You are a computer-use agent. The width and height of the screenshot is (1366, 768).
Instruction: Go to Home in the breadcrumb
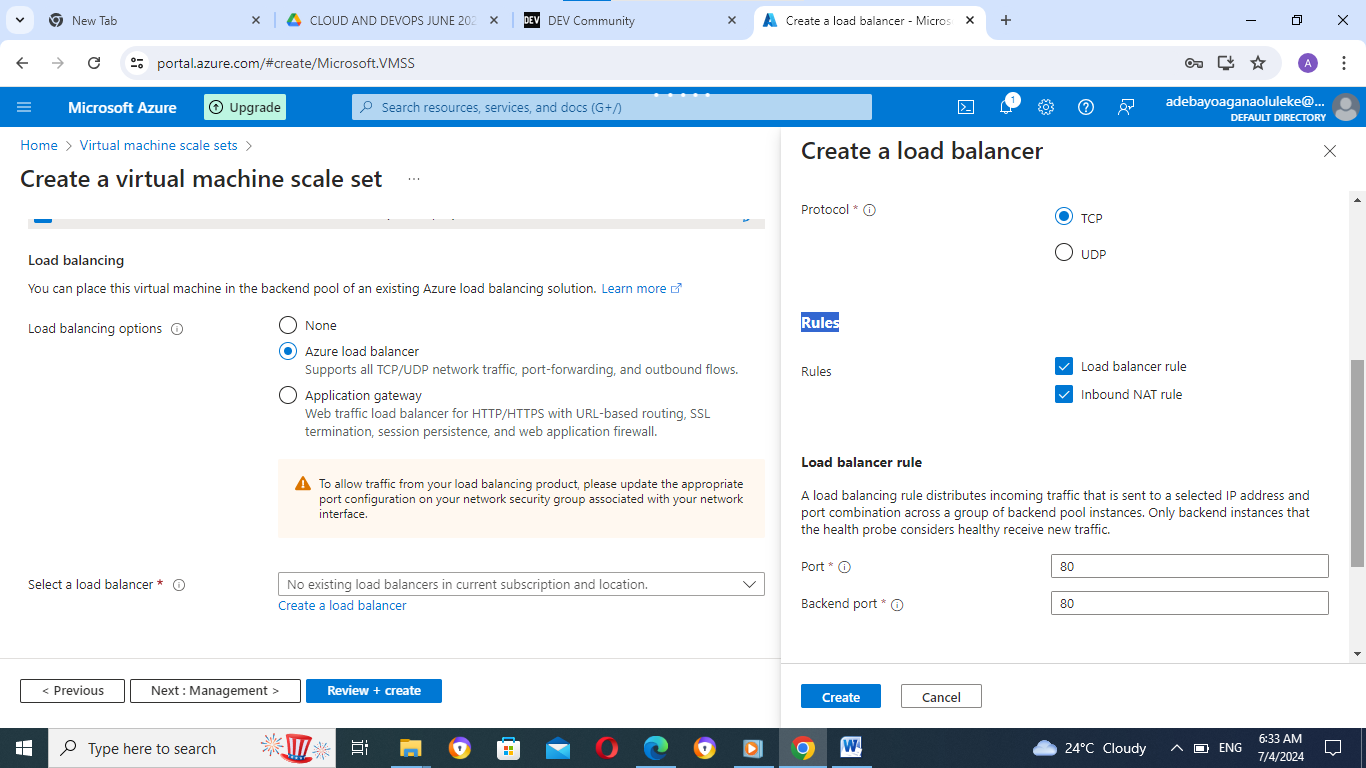[x=39, y=145]
